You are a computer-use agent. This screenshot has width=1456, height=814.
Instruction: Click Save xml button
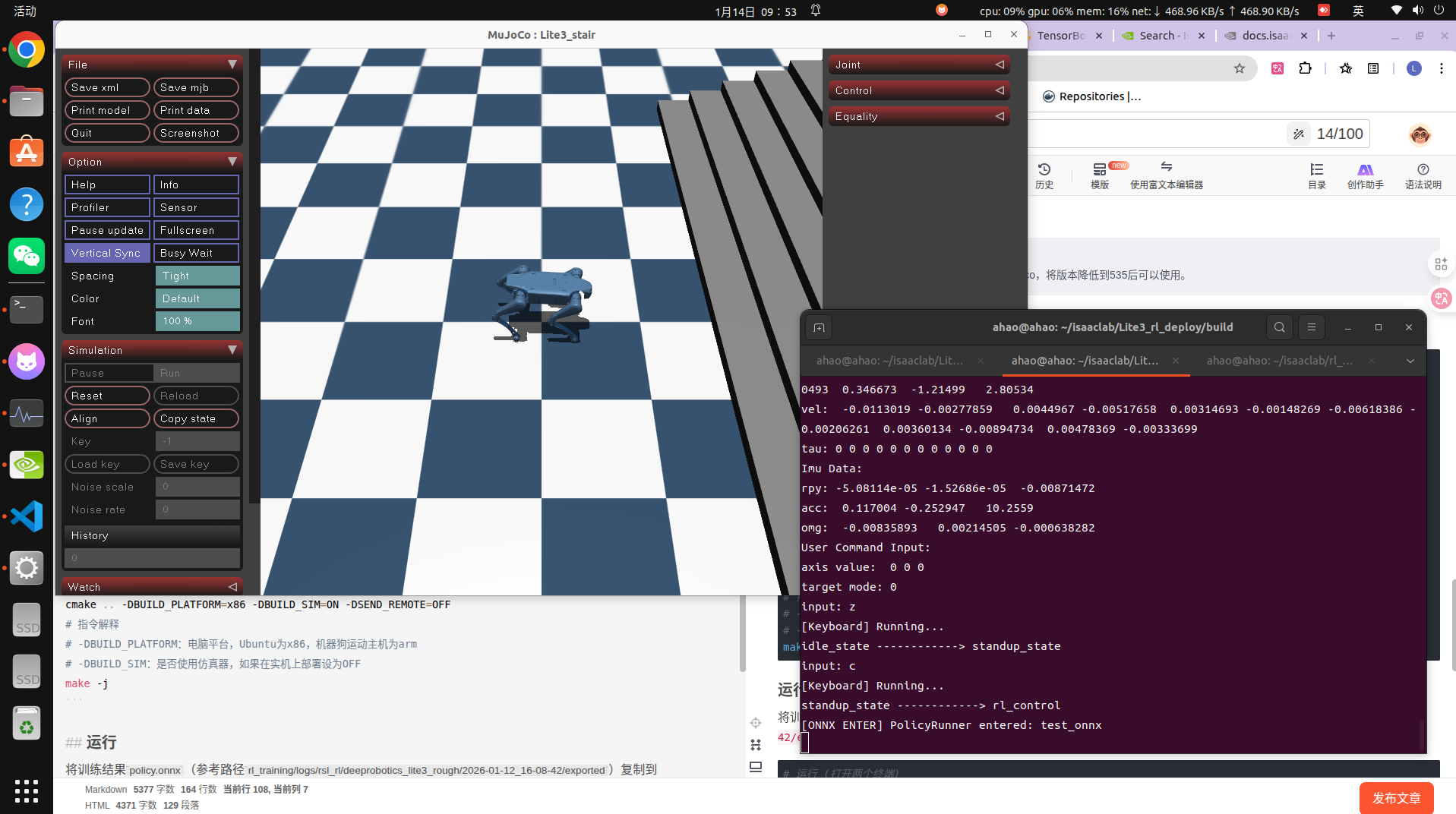(107, 87)
